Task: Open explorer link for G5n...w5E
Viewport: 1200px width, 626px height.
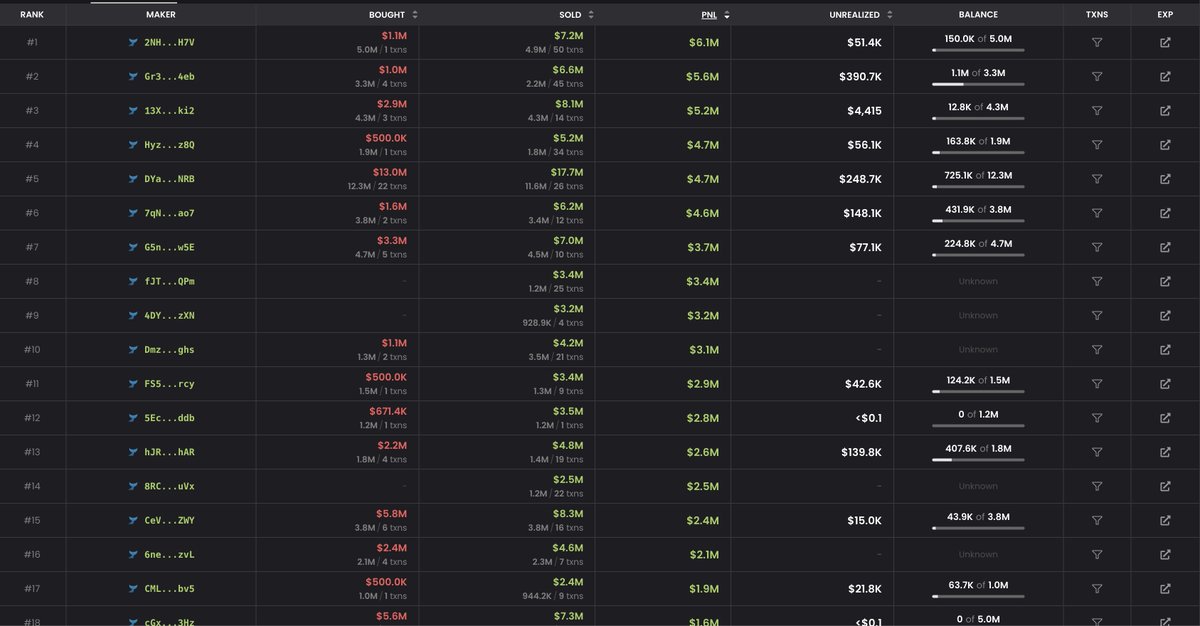Action: pyautogui.click(x=1165, y=247)
